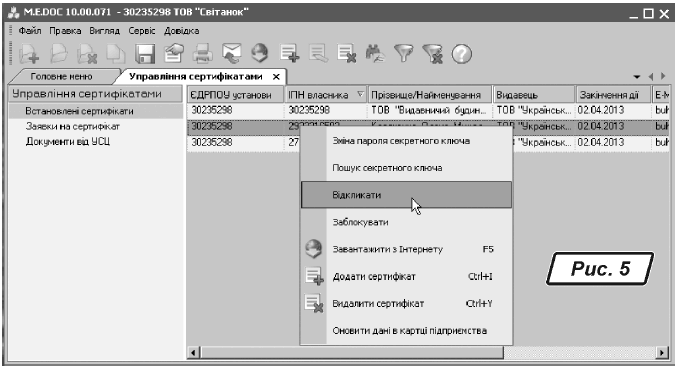The image size is (677, 370).
Task: Click the remove certificate toolbar icon
Action: (347, 54)
